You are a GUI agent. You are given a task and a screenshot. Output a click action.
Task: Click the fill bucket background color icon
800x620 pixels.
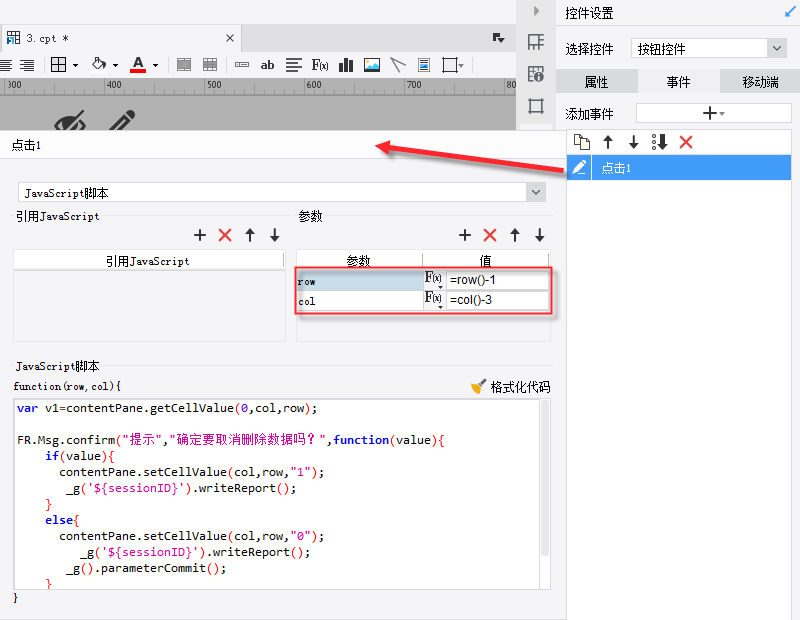pos(98,64)
